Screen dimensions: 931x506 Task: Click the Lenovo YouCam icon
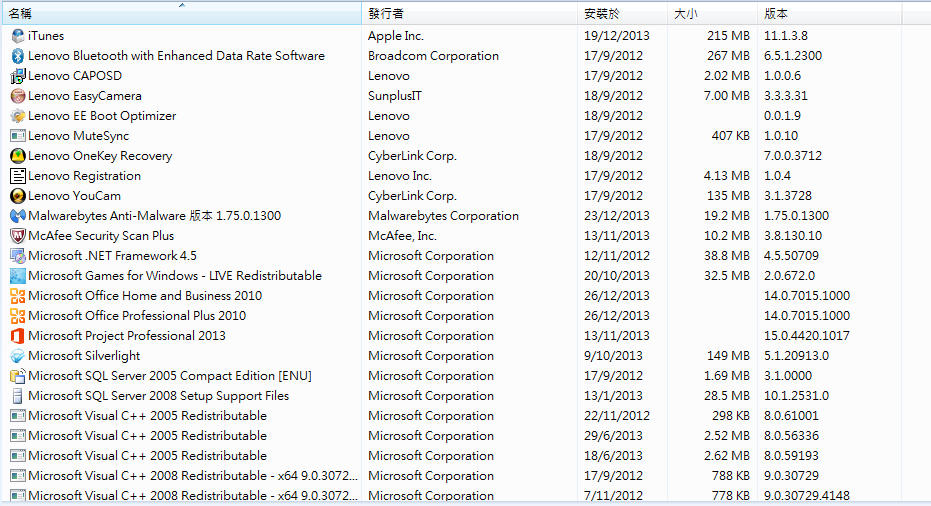point(18,196)
